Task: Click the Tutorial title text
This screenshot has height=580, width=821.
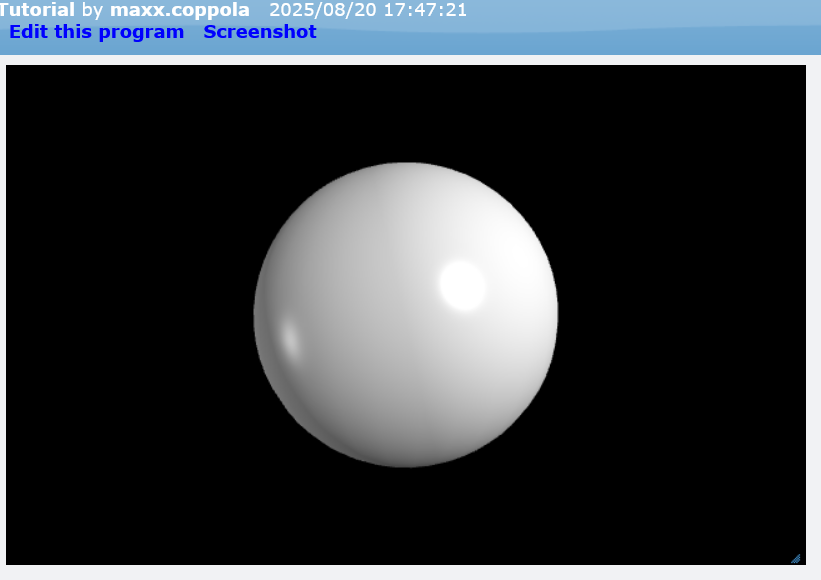Action: pos(37,9)
